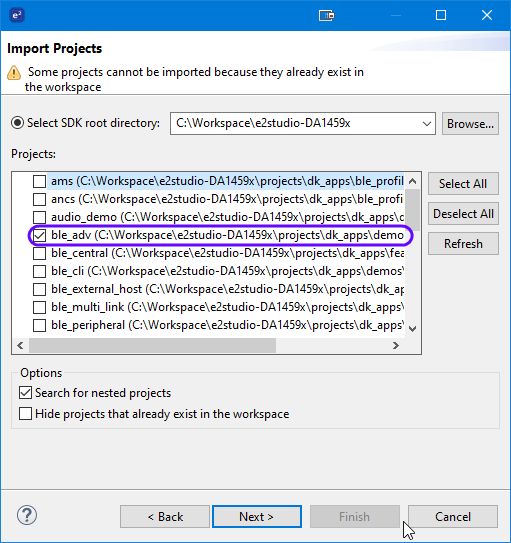Select the SDK root directory radio button

[x=17, y=123]
